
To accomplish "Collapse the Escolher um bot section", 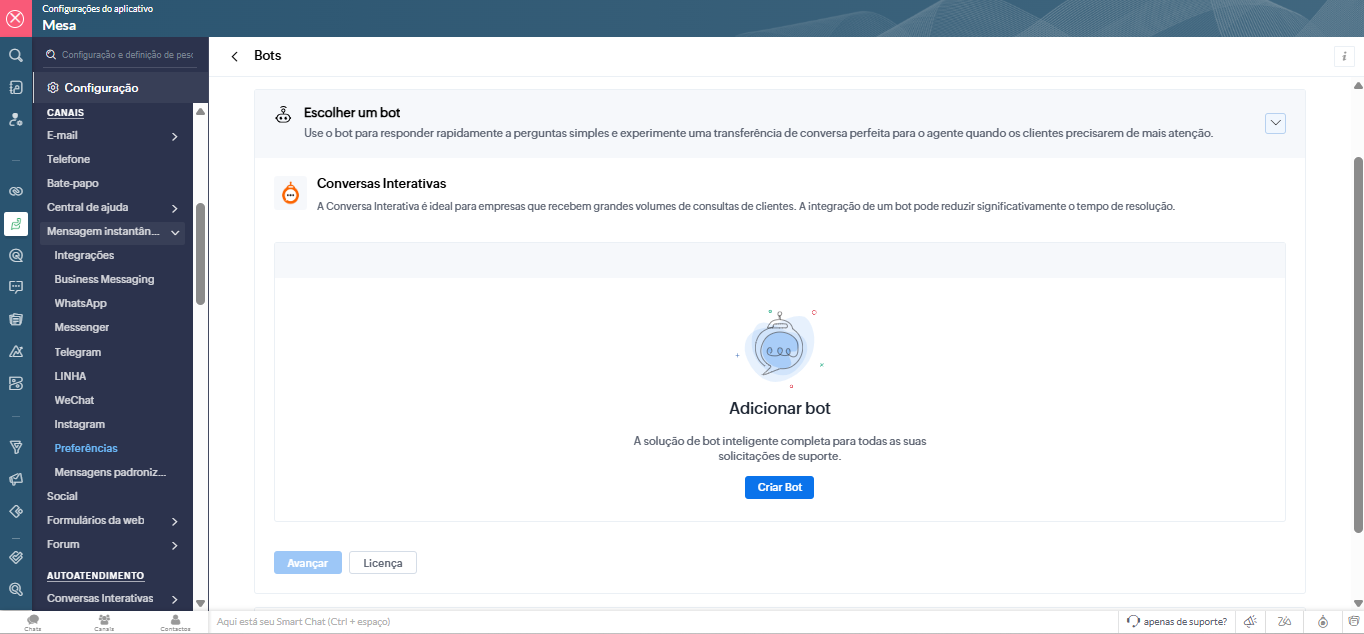I will pos(1275,123).
